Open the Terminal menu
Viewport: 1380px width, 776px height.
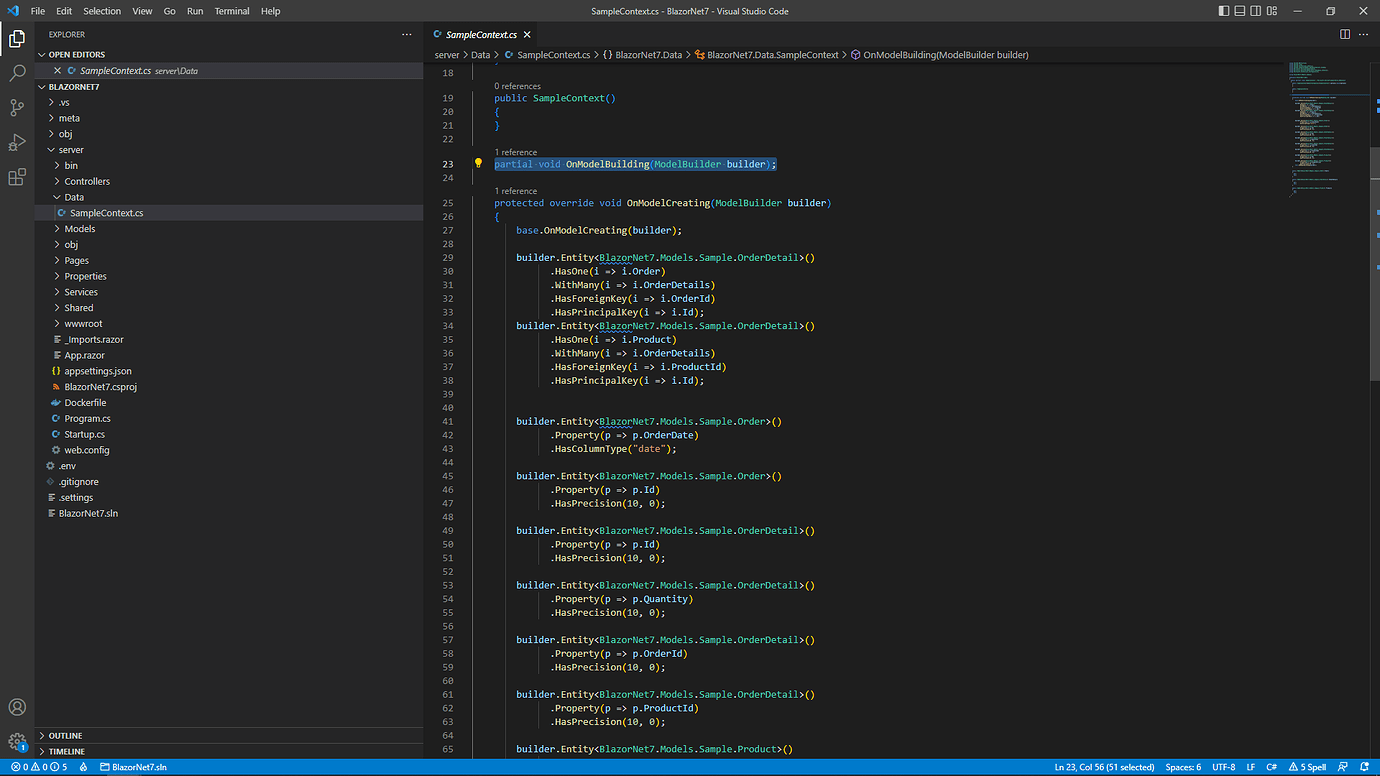point(232,11)
